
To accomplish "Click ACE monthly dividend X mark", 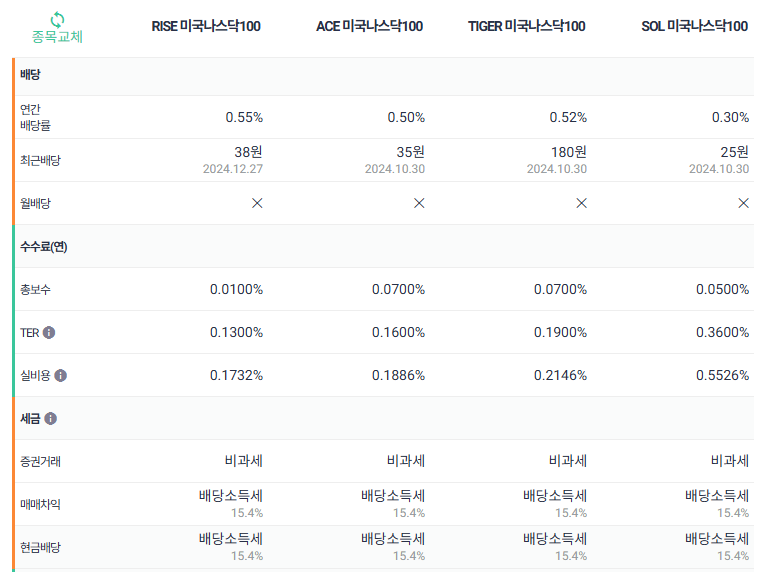I will 419,203.
